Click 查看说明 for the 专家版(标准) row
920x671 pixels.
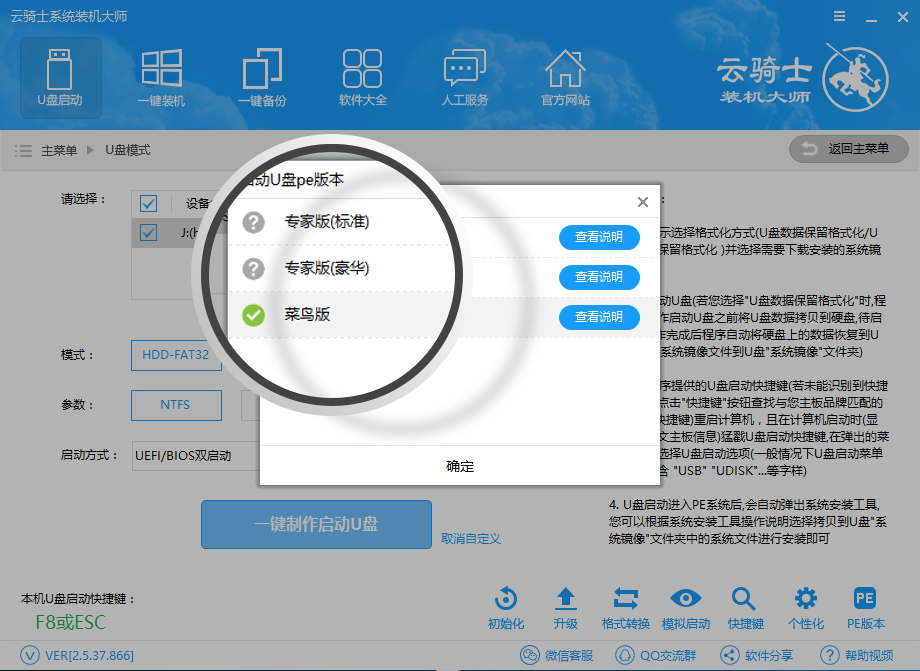(599, 237)
